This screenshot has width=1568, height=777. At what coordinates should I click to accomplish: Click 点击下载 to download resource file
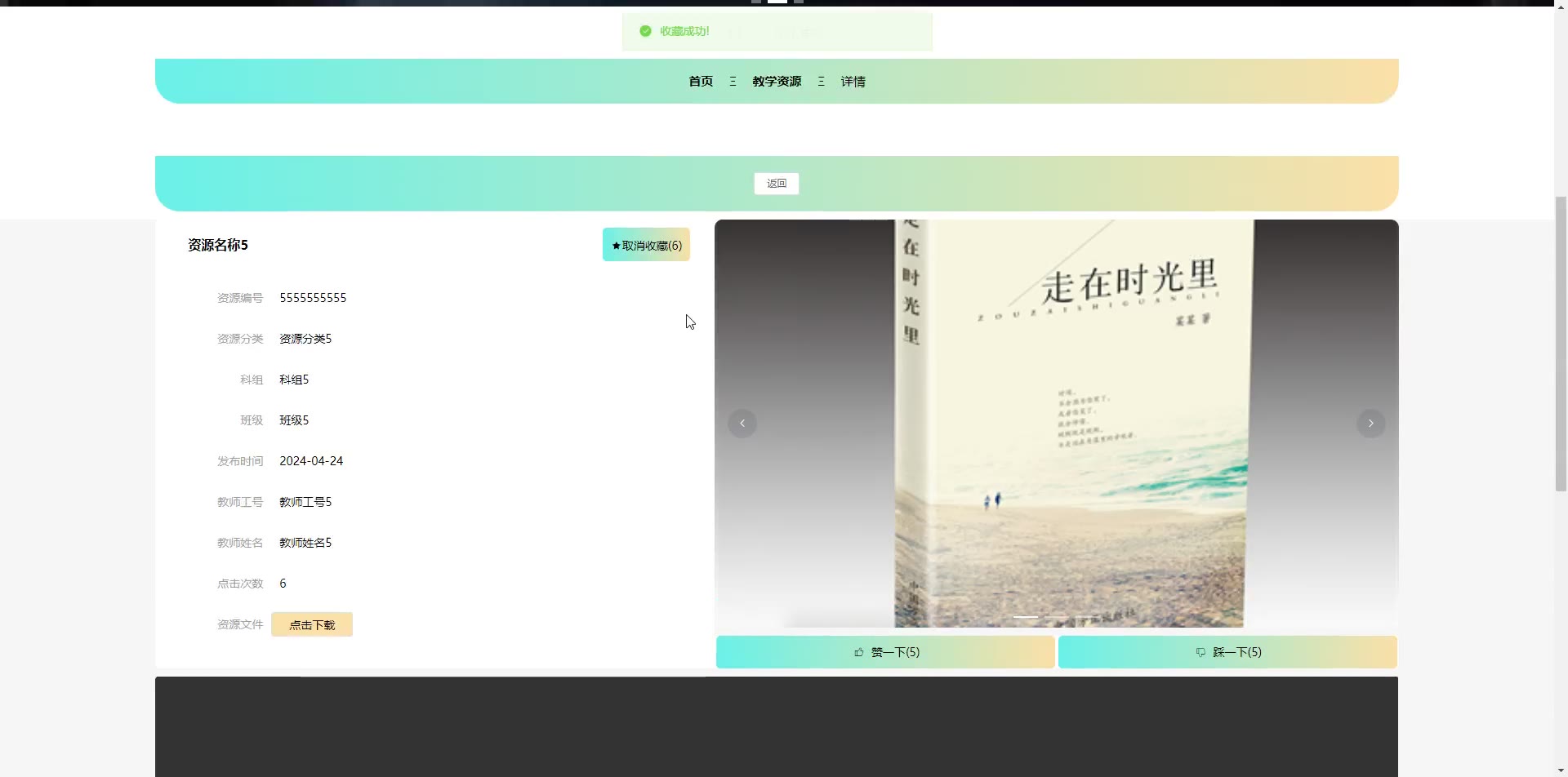(x=312, y=624)
